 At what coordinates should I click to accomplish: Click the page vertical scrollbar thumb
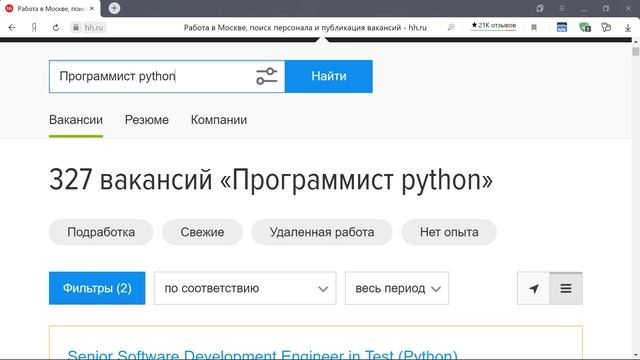pyautogui.click(x=636, y=51)
